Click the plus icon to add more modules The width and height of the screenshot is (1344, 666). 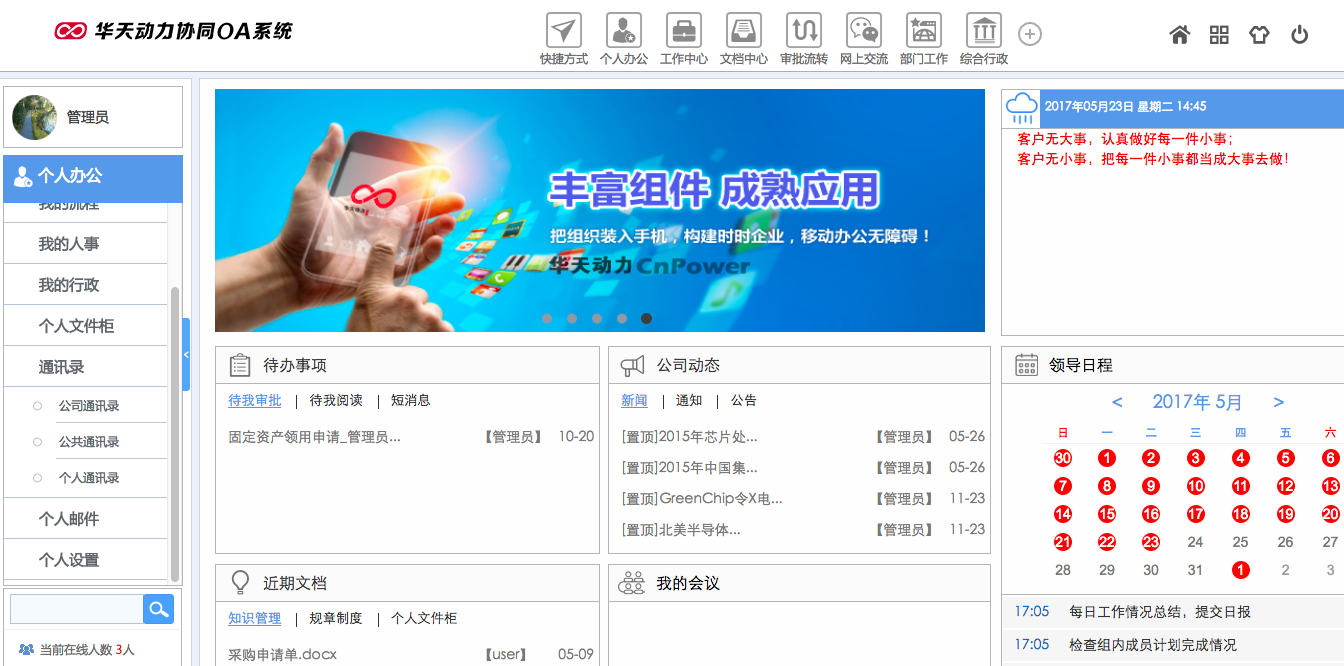click(1030, 33)
